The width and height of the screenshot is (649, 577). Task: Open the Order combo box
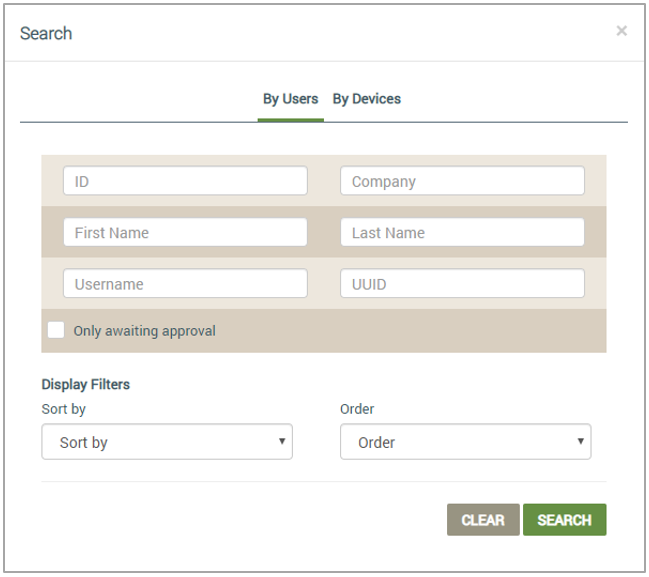[465, 442]
